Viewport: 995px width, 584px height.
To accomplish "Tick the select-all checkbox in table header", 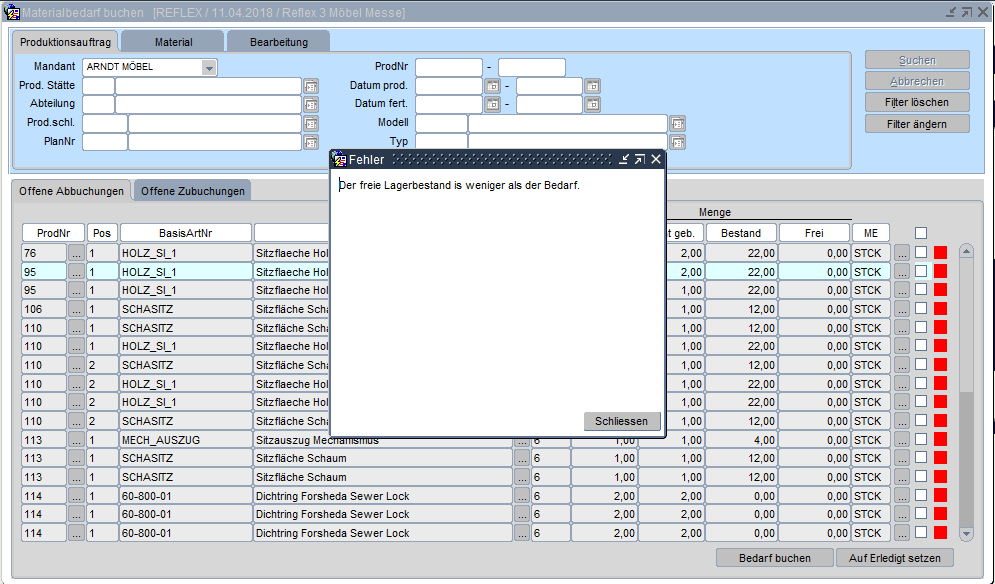I will coord(921,233).
